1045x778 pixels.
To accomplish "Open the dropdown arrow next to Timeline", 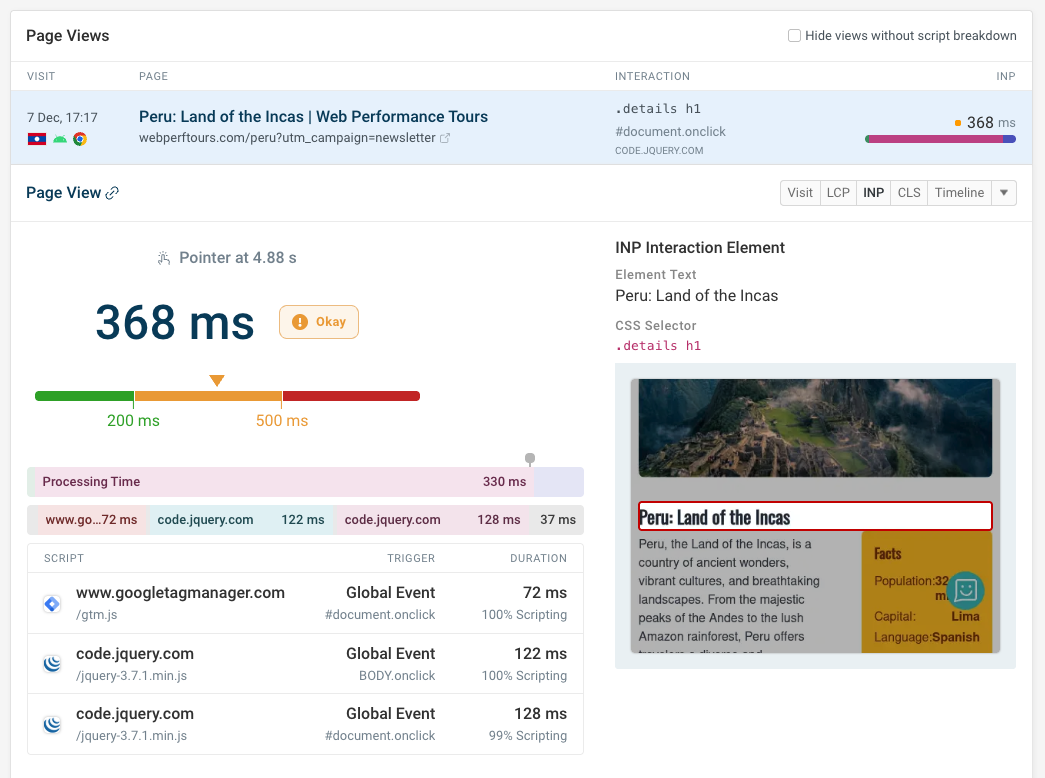I will pyautogui.click(x=1004, y=193).
